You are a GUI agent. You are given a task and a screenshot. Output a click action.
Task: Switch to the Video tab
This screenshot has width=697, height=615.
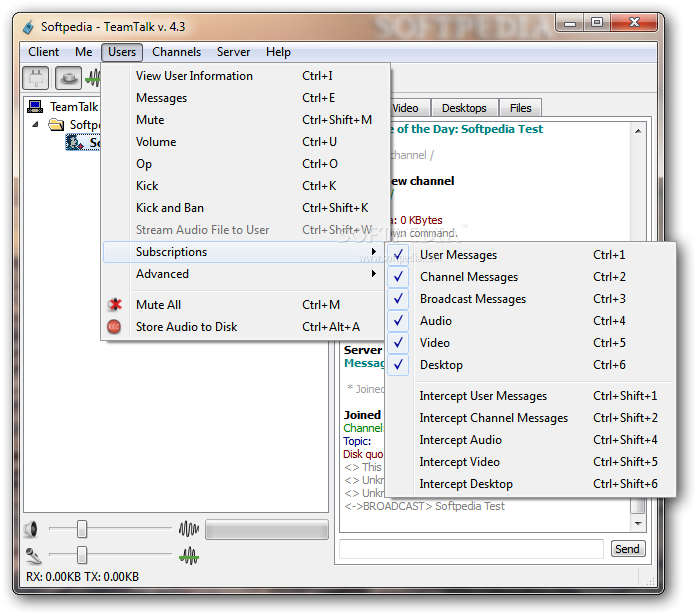[x=409, y=108]
